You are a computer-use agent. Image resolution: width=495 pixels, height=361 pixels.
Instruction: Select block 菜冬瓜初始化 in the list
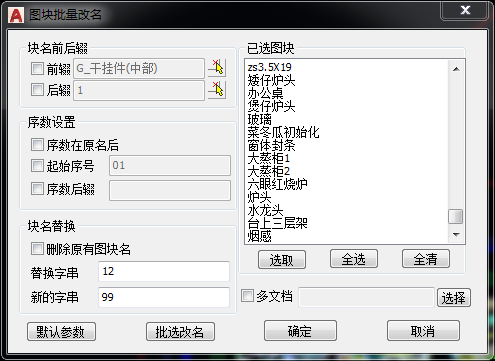[283, 132]
